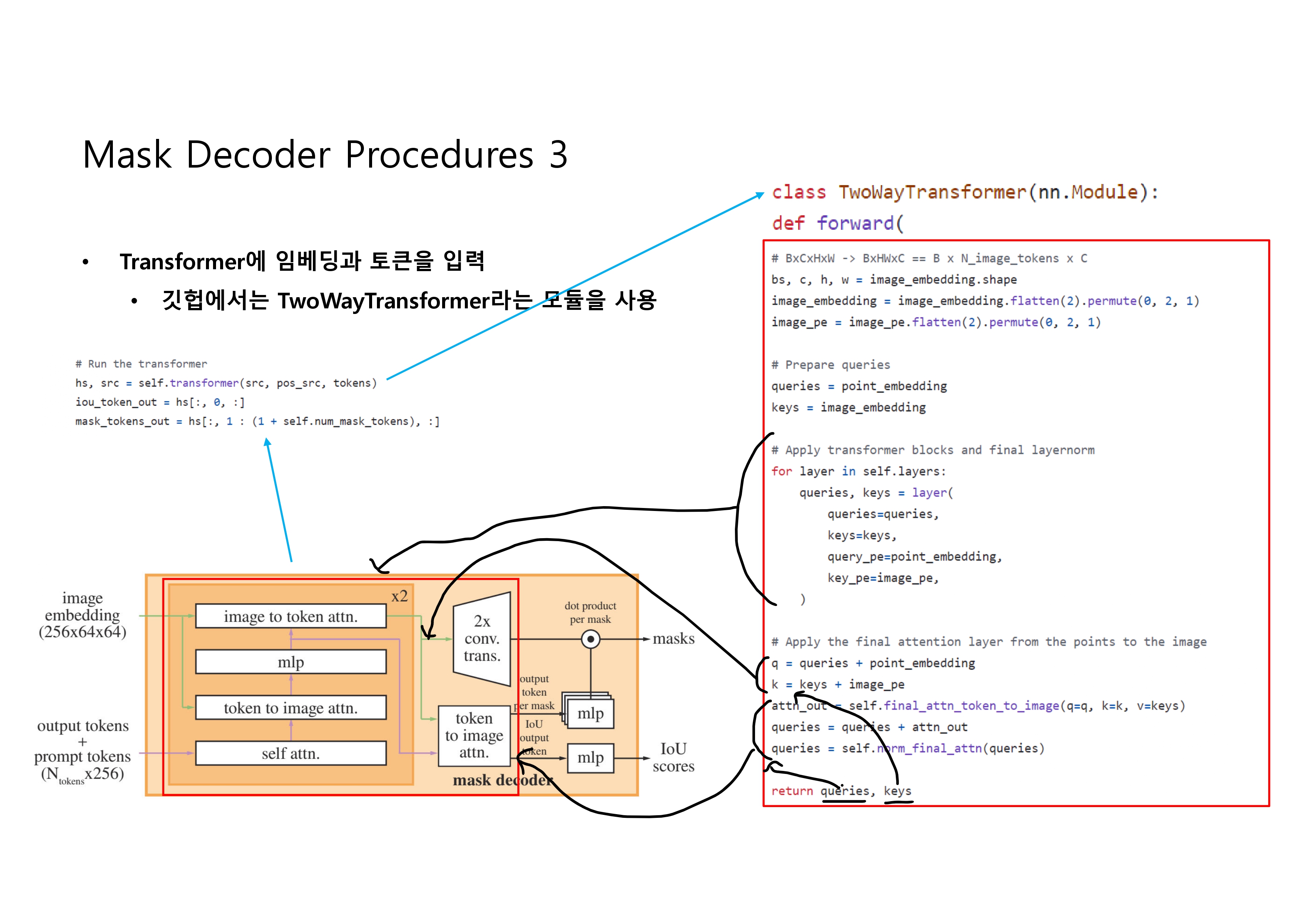Click the "mlp" box leading to IoU scores
The image size is (1307, 924).
(x=591, y=758)
